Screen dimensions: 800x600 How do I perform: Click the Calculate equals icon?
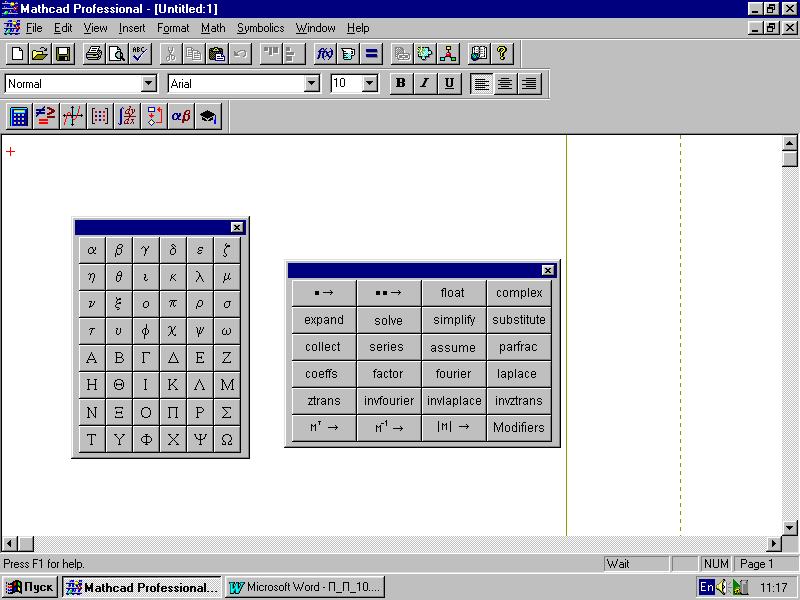[x=371, y=54]
